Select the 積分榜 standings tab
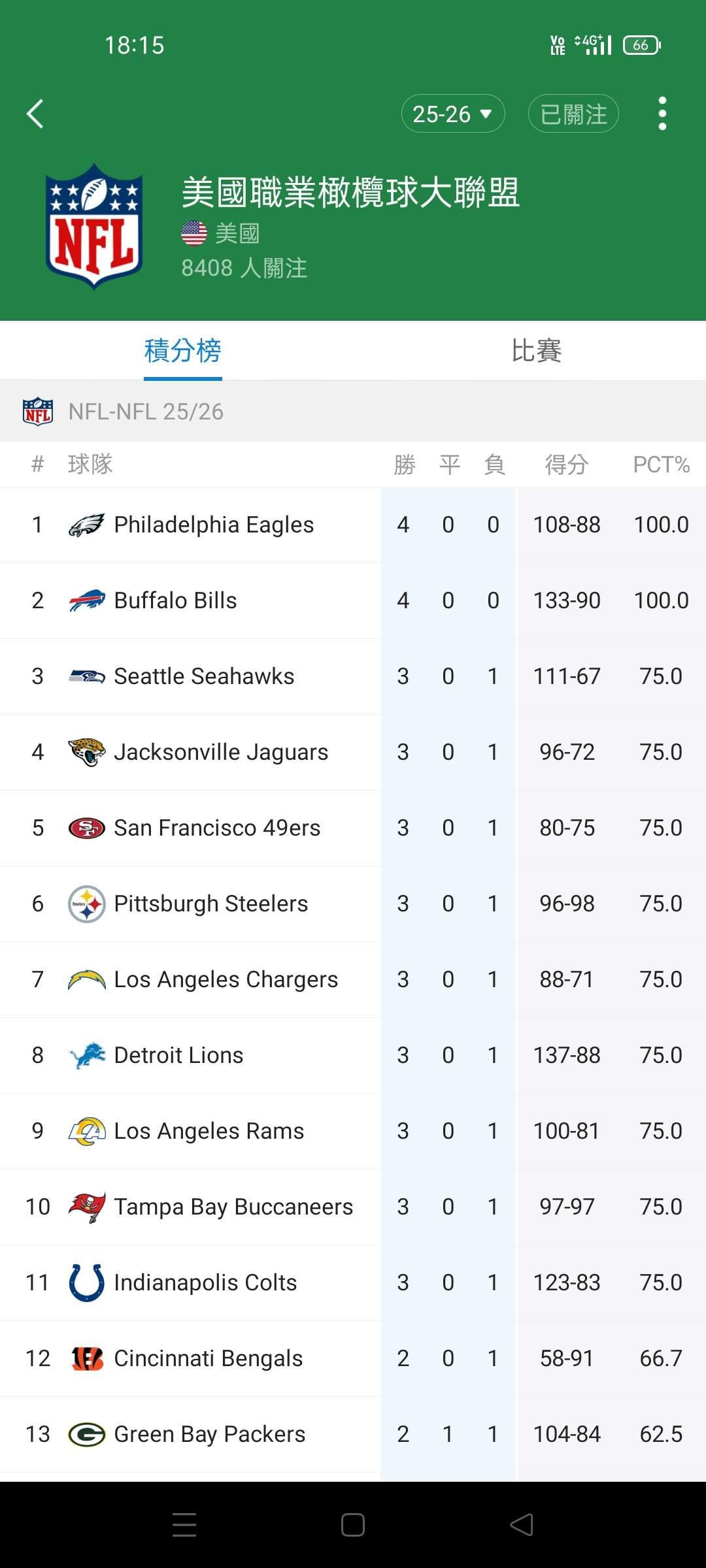The height and width of the screenshot is (1568, 706). [182, 351]
